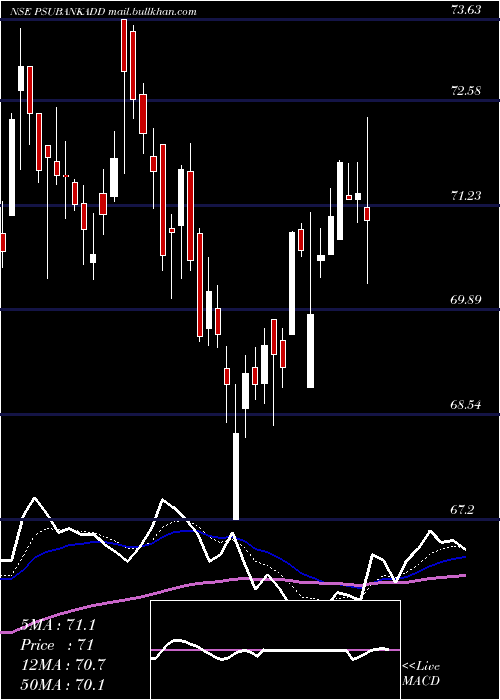Image resolution: width=500 pixels, height=700 pixels.
Task: Click the 67.2 price level label
Action: click(461, 509)
